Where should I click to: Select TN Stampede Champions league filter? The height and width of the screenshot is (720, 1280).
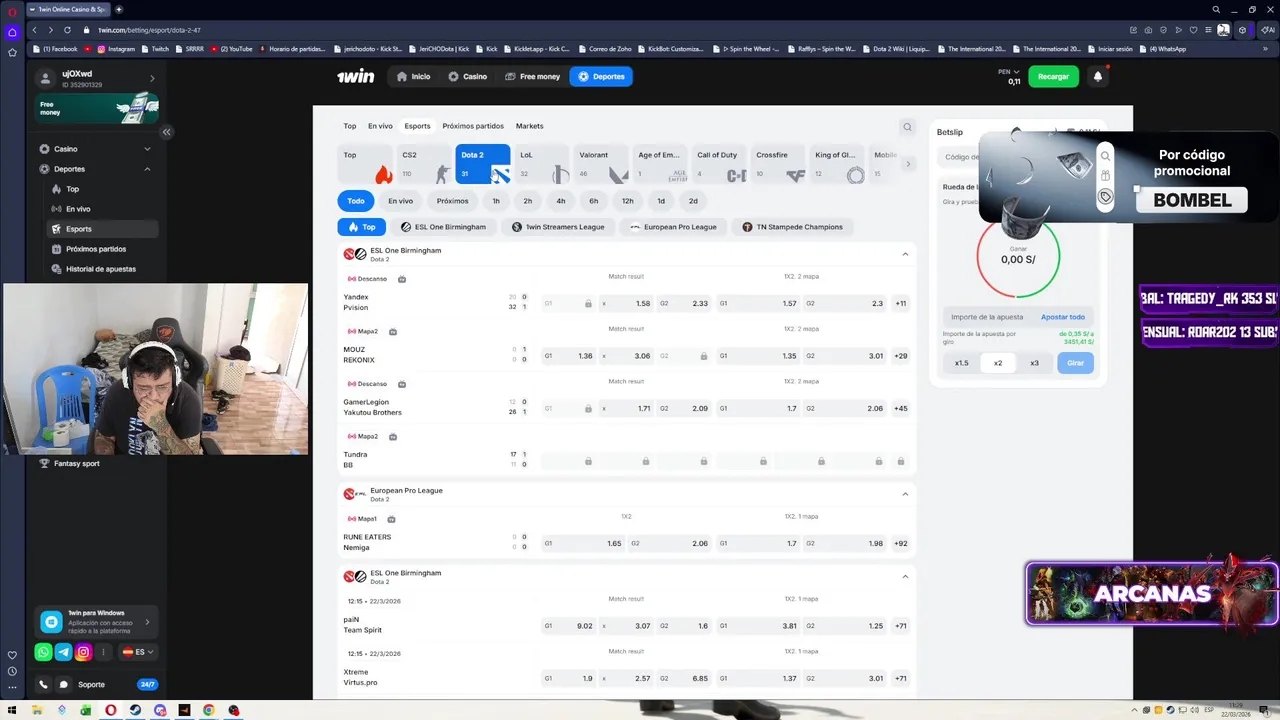(793, 227)
